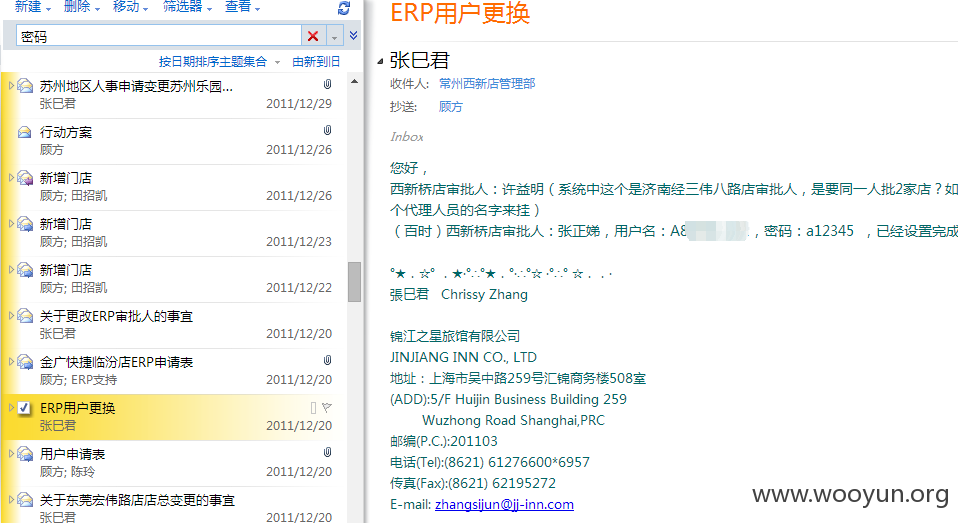Viewport: 958px width, 523px height.
Task: Click attachment icon on 行动方案 mail
Action: pos(327,130)
